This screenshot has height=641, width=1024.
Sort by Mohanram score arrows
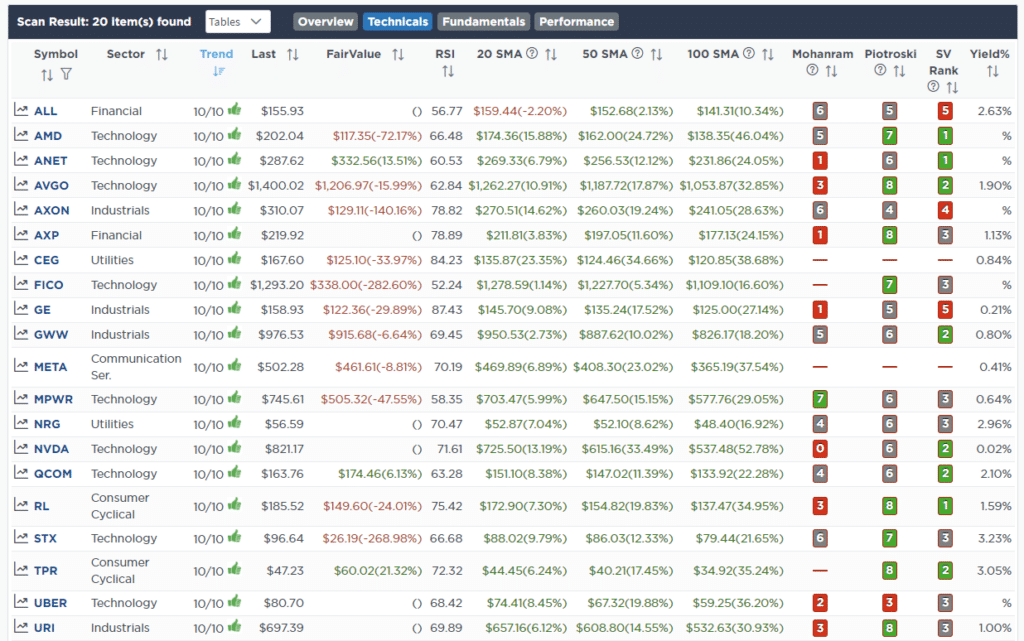(x=831, y=71)
